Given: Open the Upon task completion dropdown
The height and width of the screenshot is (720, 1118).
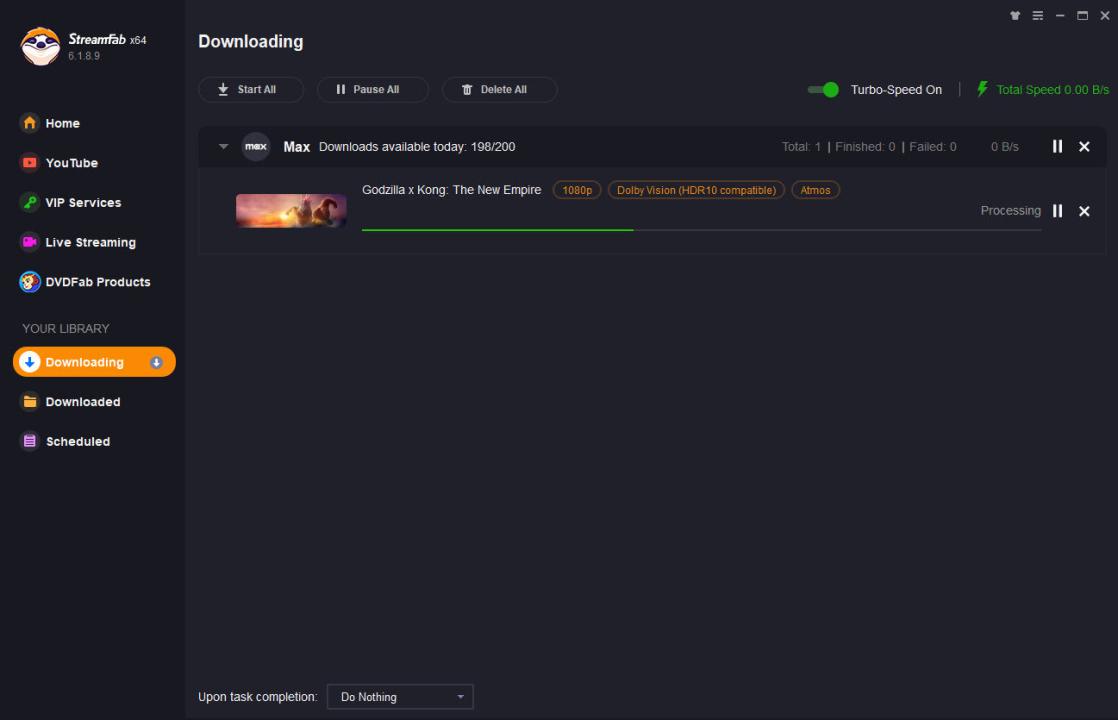Looking at the screenshot, I should [400, 696].
